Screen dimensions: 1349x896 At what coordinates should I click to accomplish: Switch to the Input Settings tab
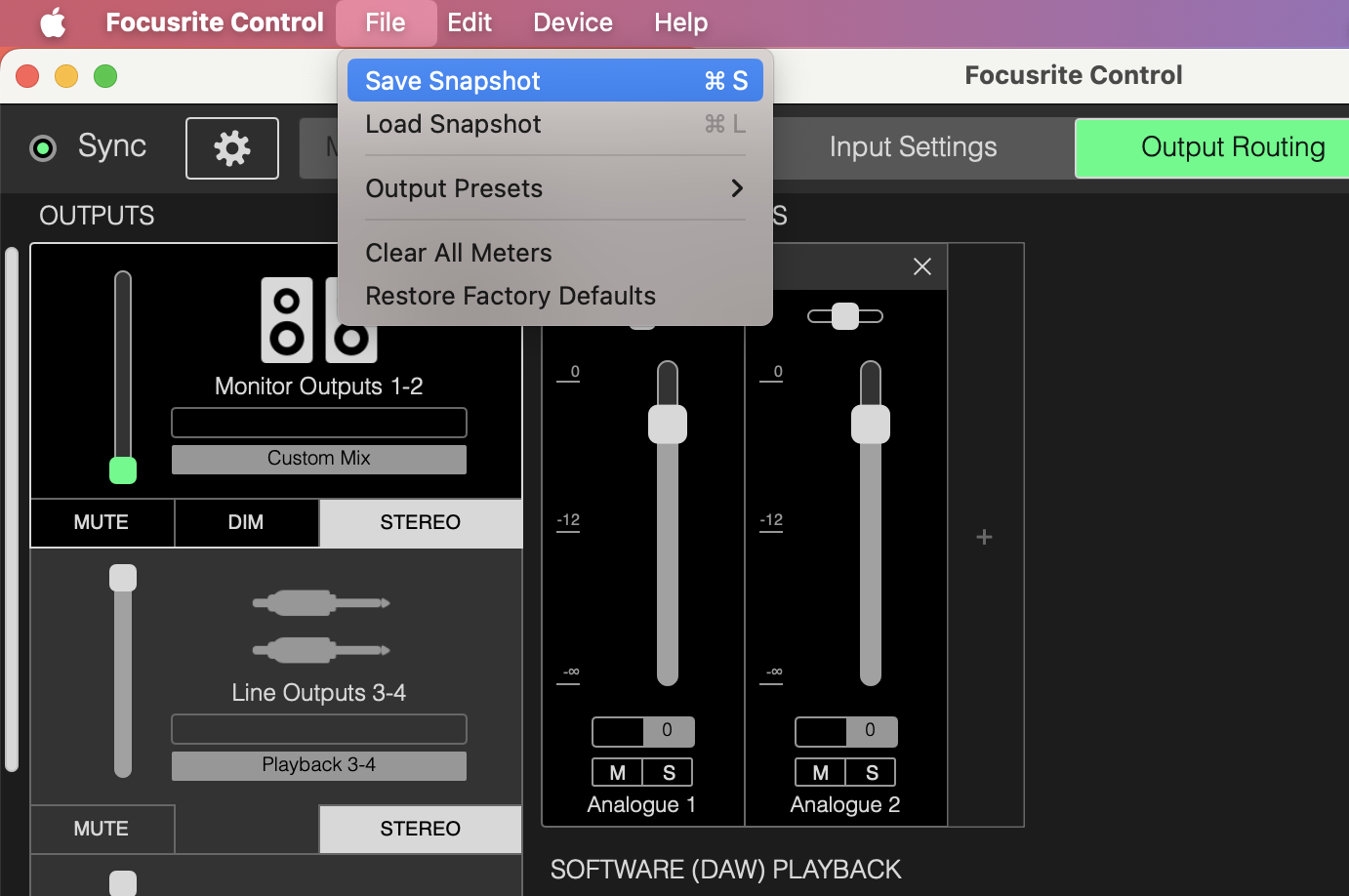(913, 147)
